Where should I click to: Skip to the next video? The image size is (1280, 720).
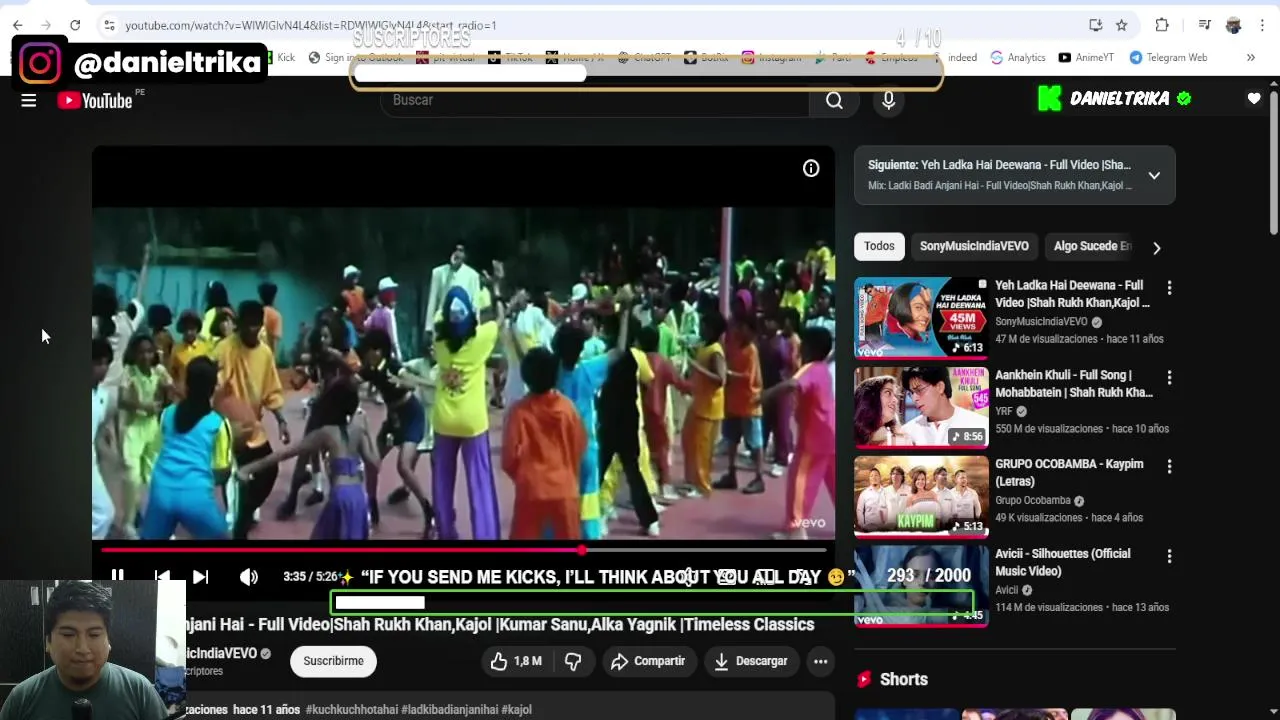coord(200,577)
